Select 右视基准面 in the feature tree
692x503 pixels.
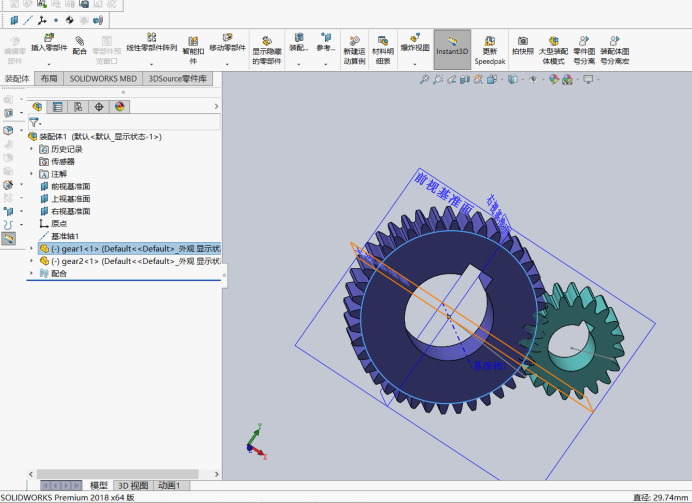pyautogui.click(x=65, y=211)
